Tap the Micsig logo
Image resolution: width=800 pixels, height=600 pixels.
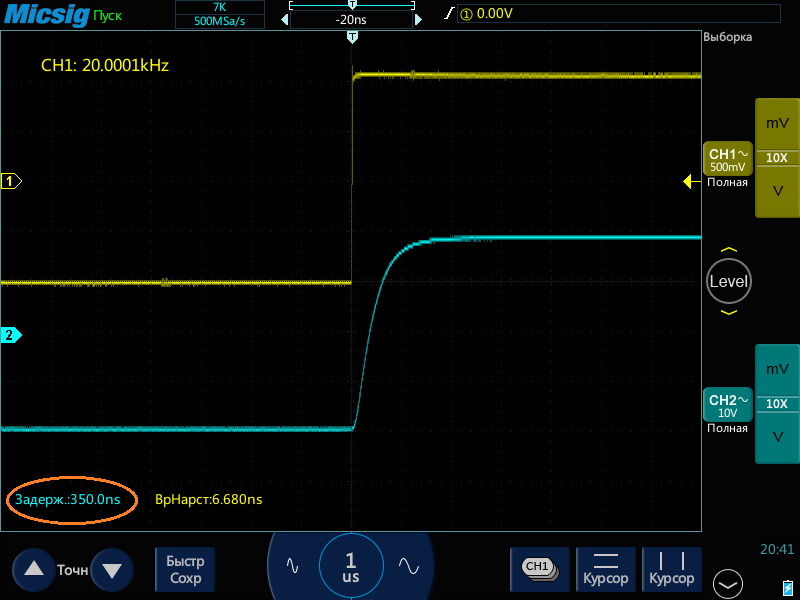(46, 14)
